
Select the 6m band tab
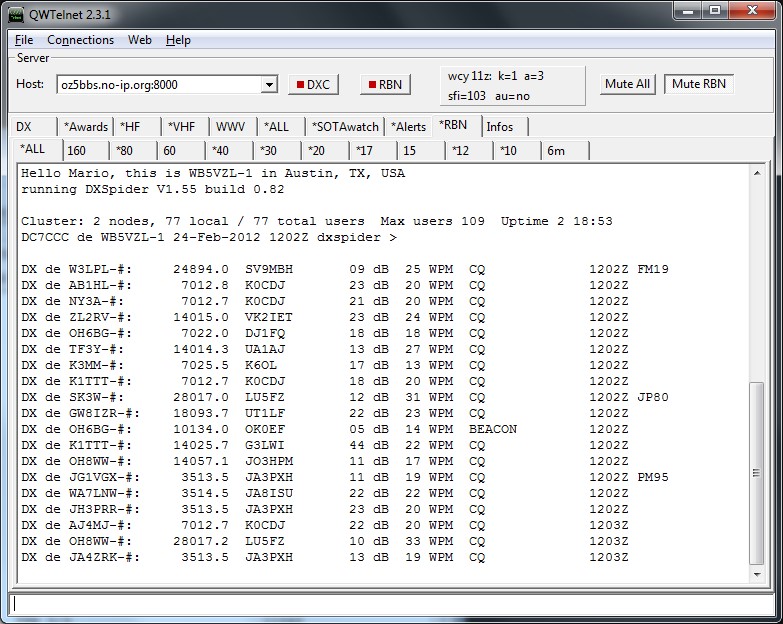(x=555, y=151)
